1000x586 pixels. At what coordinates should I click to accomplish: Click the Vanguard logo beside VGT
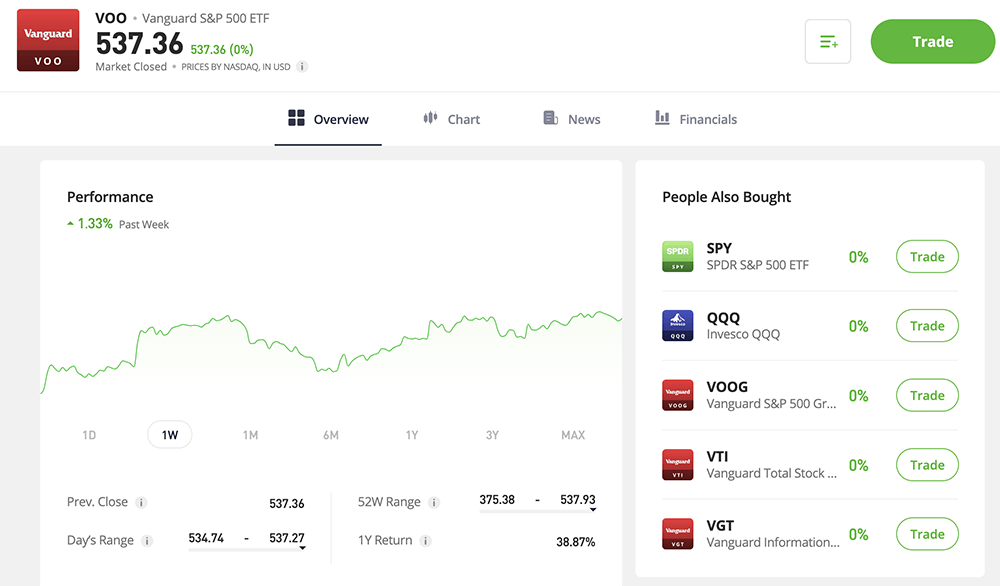click(677, 533)
